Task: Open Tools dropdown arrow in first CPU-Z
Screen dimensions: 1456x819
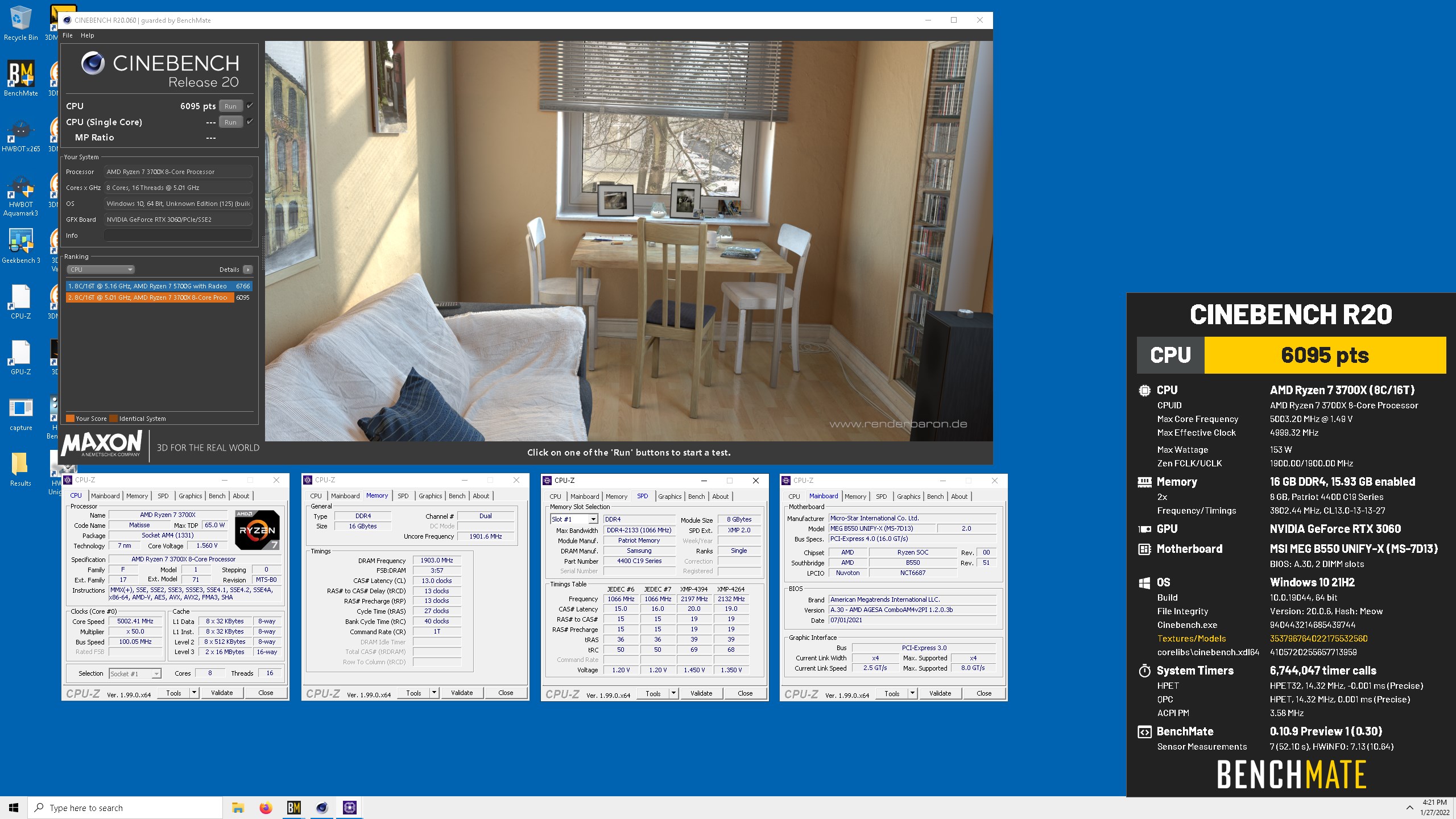Action: click(x=194, y=693)
